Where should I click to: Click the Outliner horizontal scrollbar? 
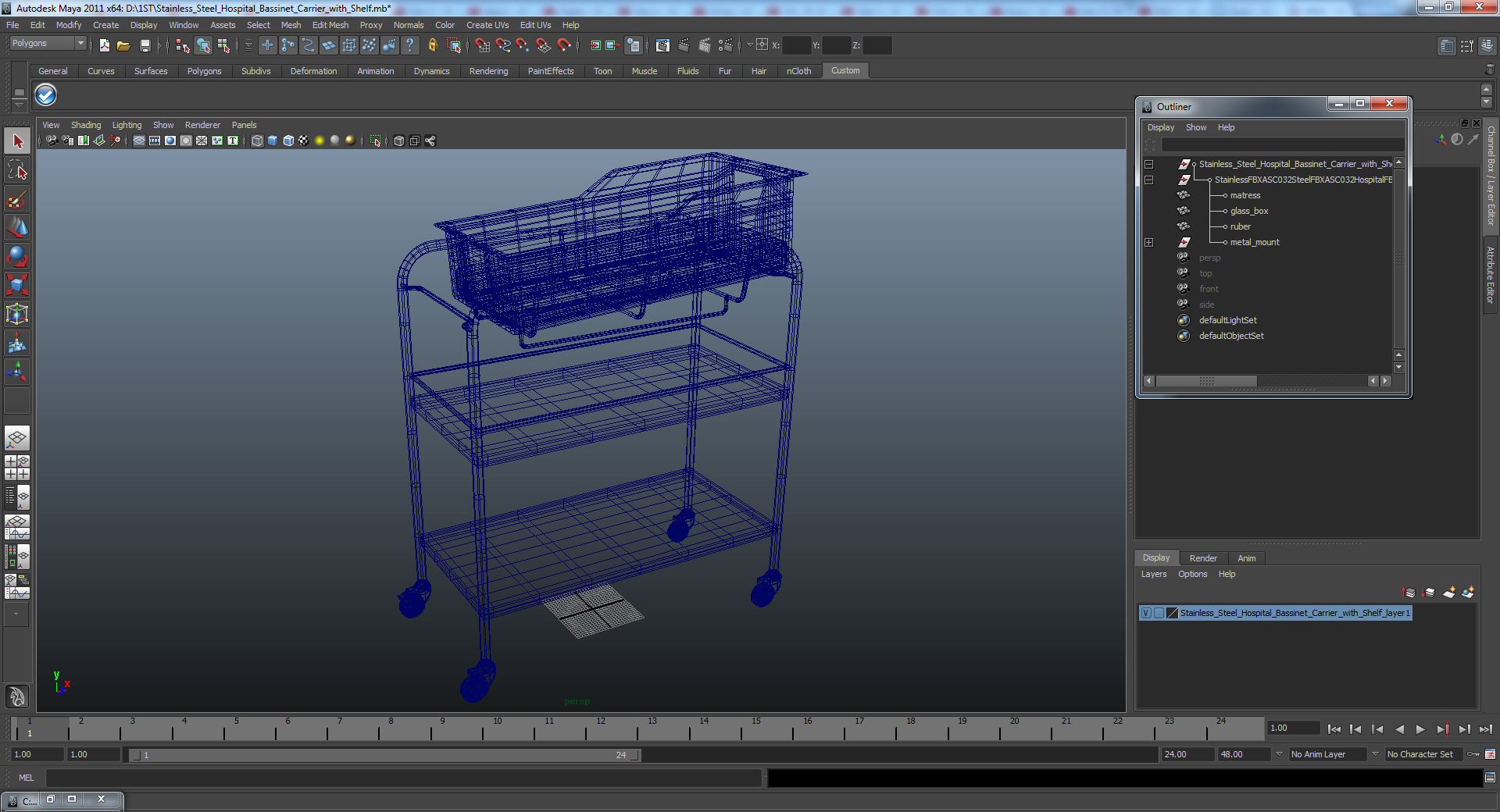(x=1206, y=381)
